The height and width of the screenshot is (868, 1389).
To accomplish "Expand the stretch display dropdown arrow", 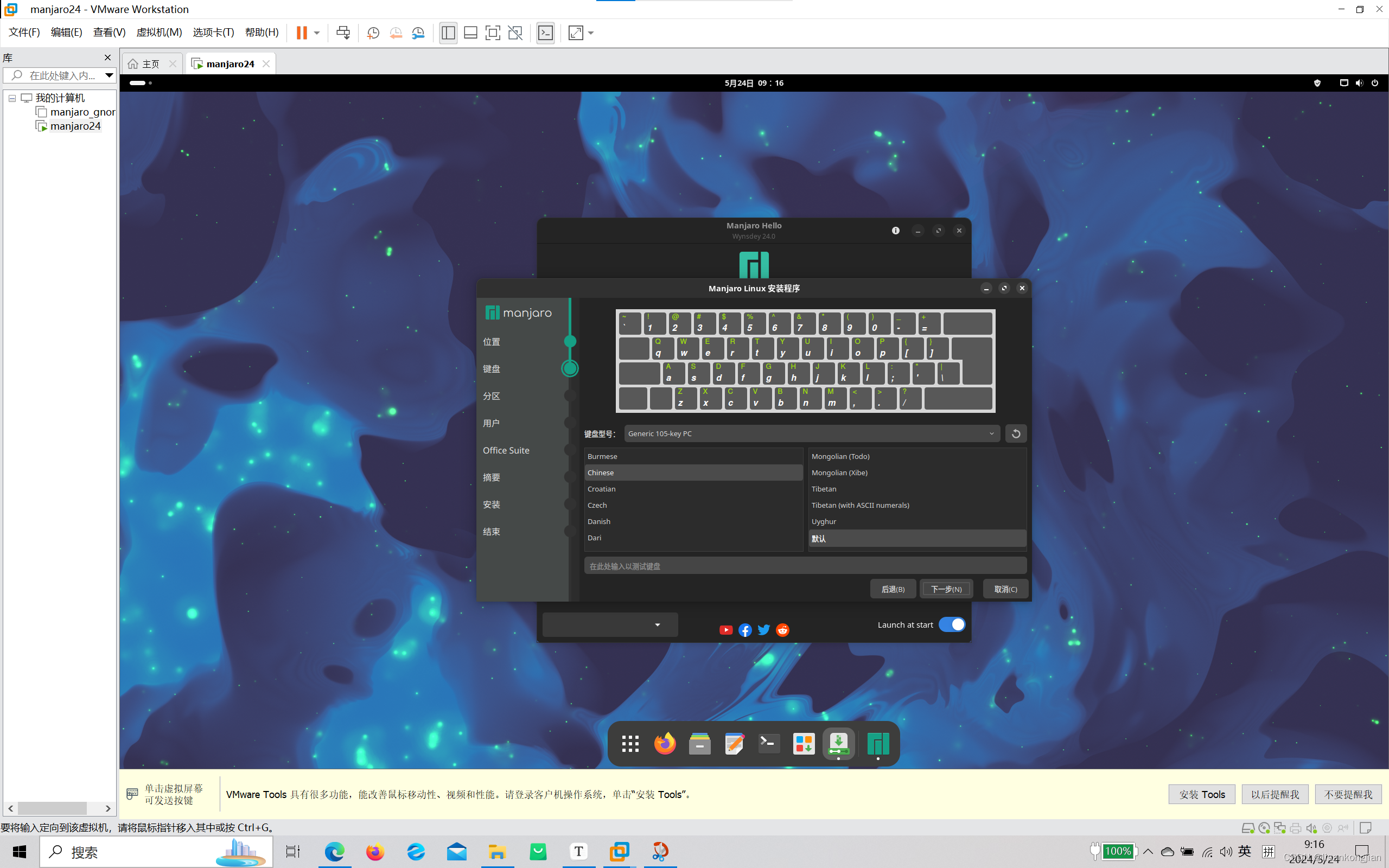I will tap(591, 33).
